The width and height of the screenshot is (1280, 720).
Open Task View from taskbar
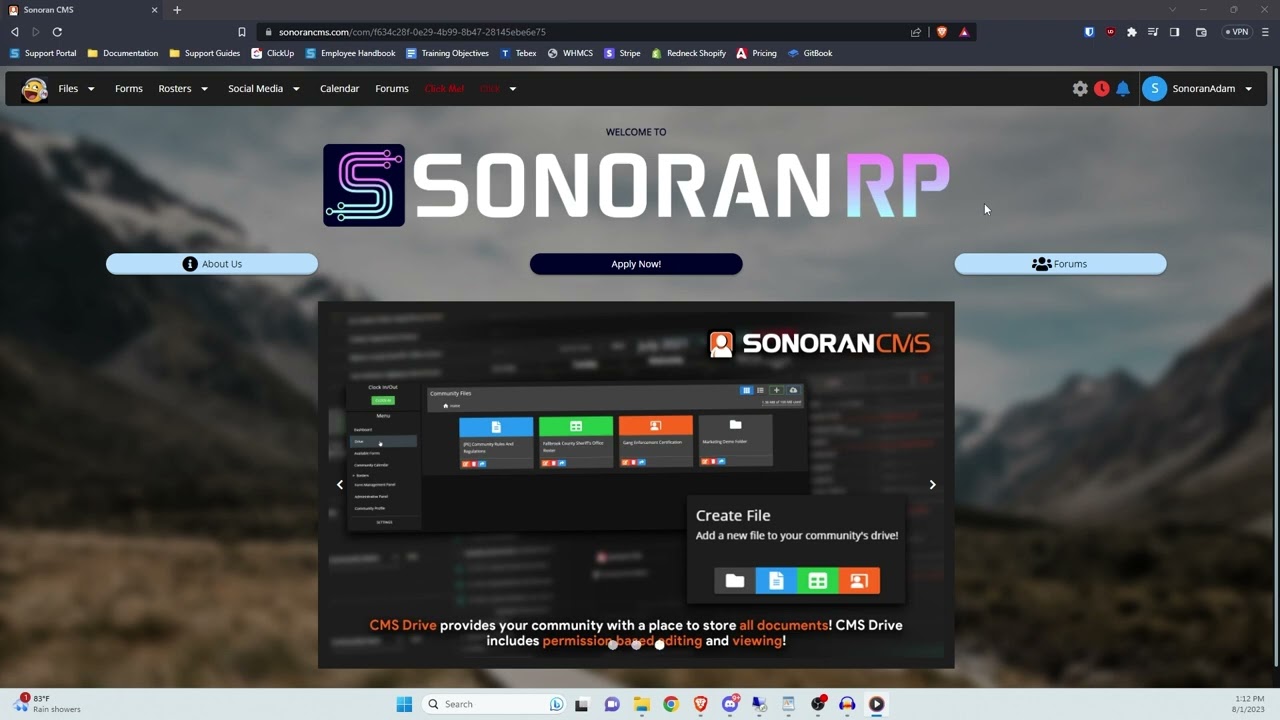tap(582, 704)
